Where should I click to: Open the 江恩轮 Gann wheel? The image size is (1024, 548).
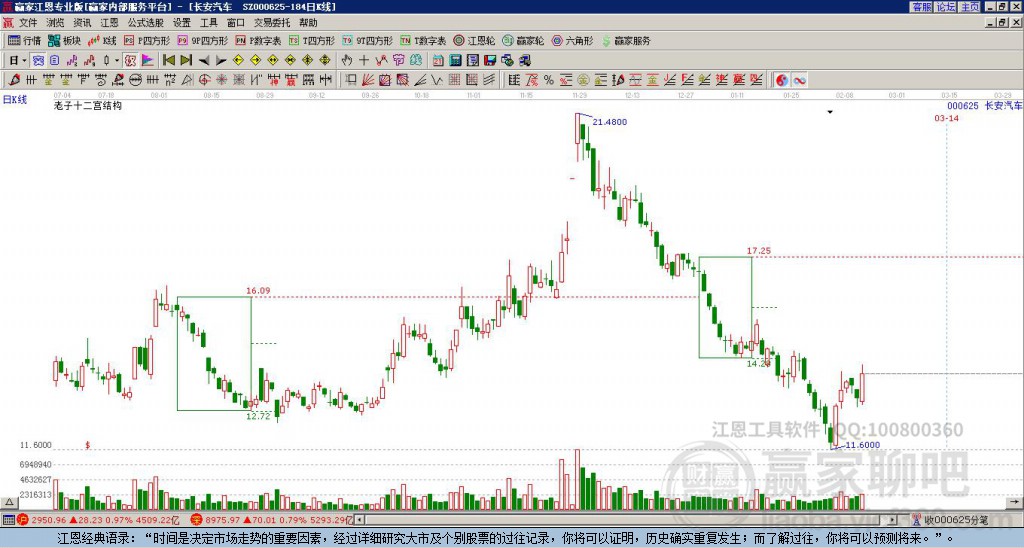[x=474, y=40]
